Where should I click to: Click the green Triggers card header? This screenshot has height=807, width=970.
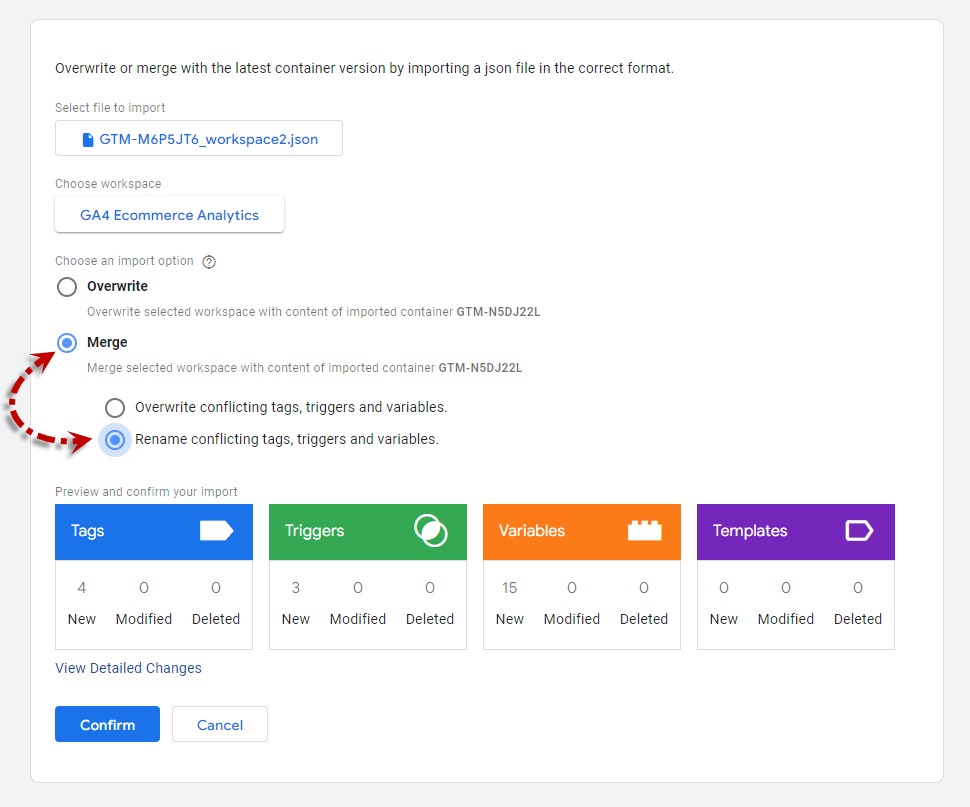click(x=368, y=532)
